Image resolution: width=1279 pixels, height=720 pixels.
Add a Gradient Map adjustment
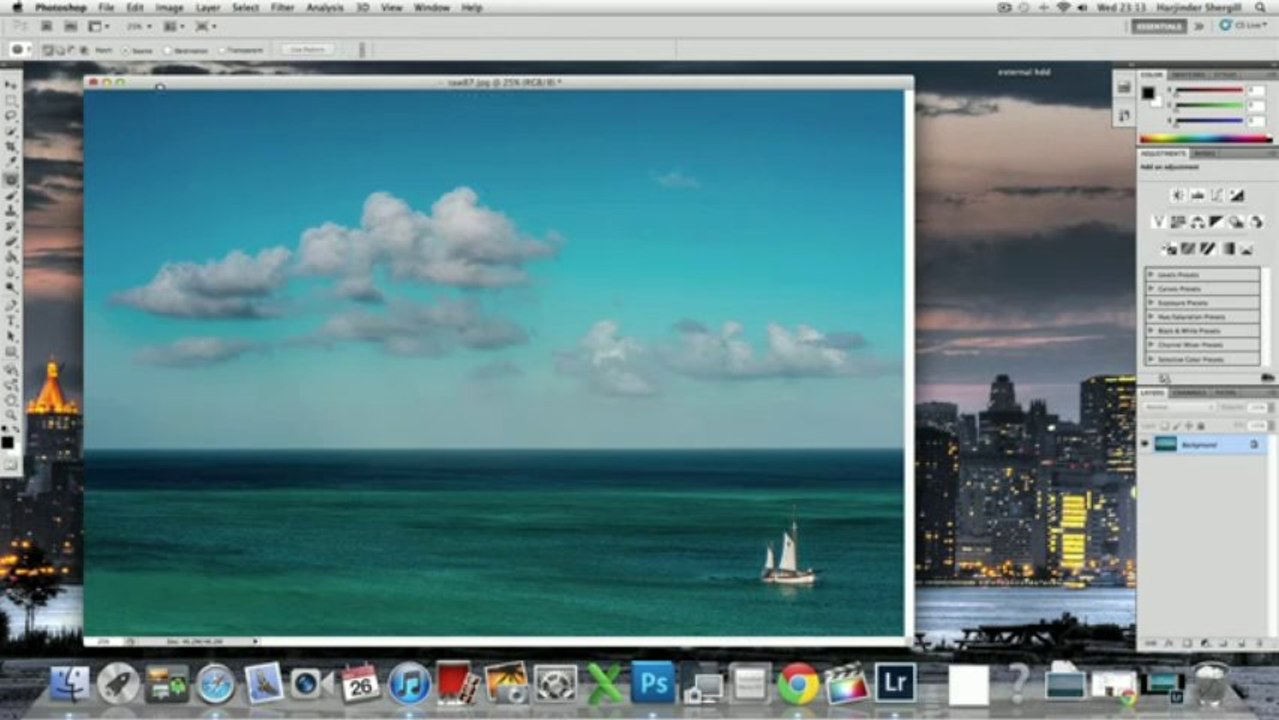pos(1227,248)
